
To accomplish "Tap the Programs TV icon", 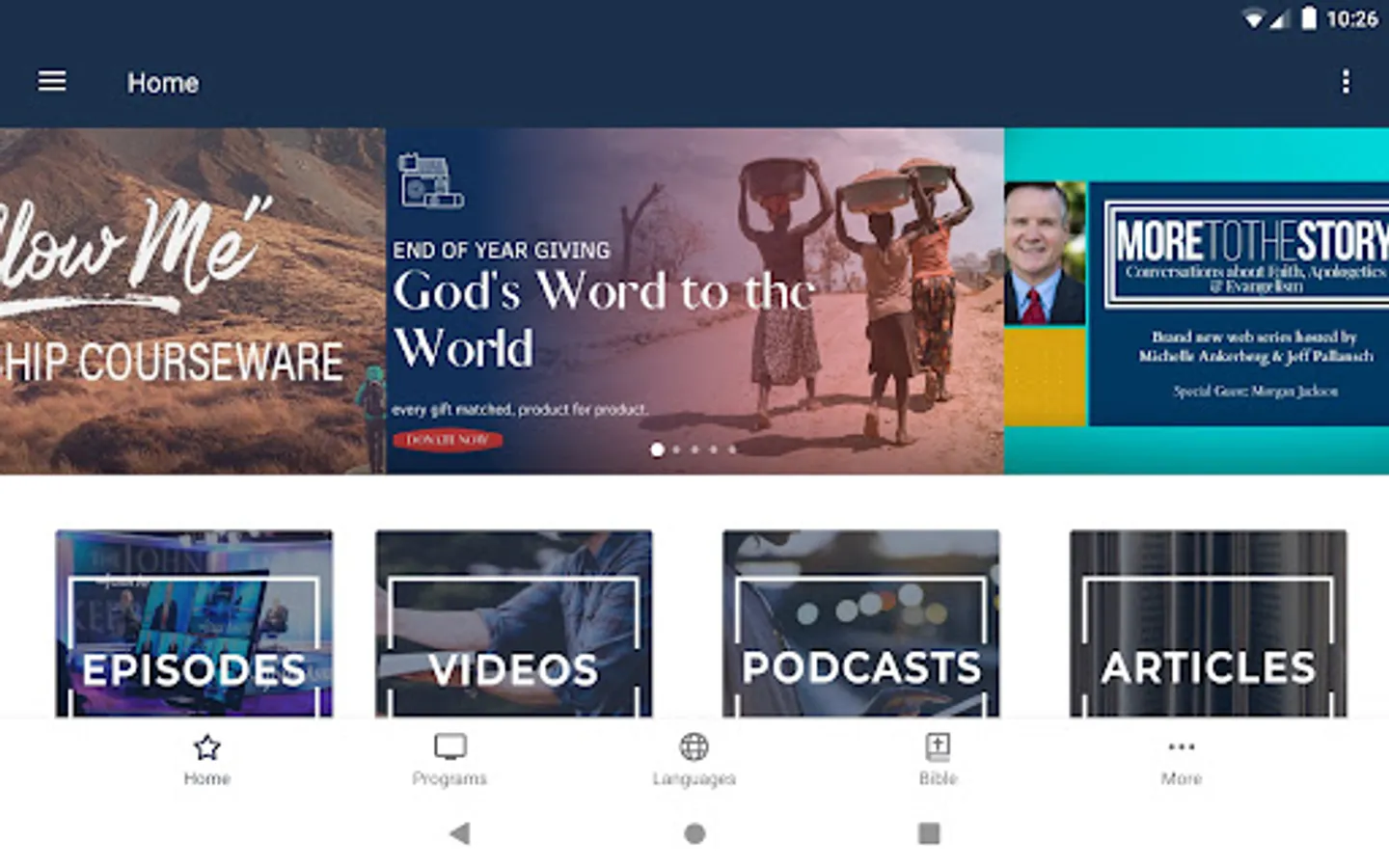I will [449, 746].
